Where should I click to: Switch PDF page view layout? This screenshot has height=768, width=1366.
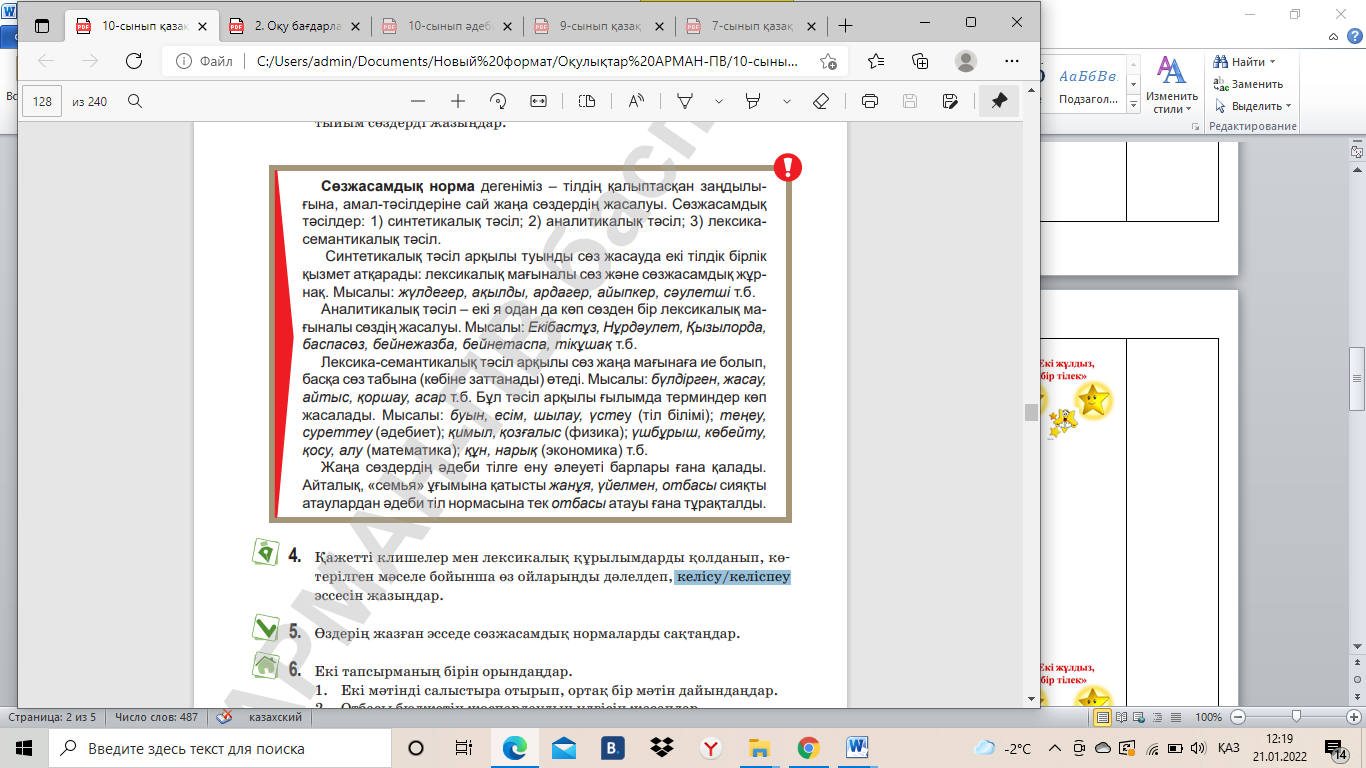click(587, 101)
